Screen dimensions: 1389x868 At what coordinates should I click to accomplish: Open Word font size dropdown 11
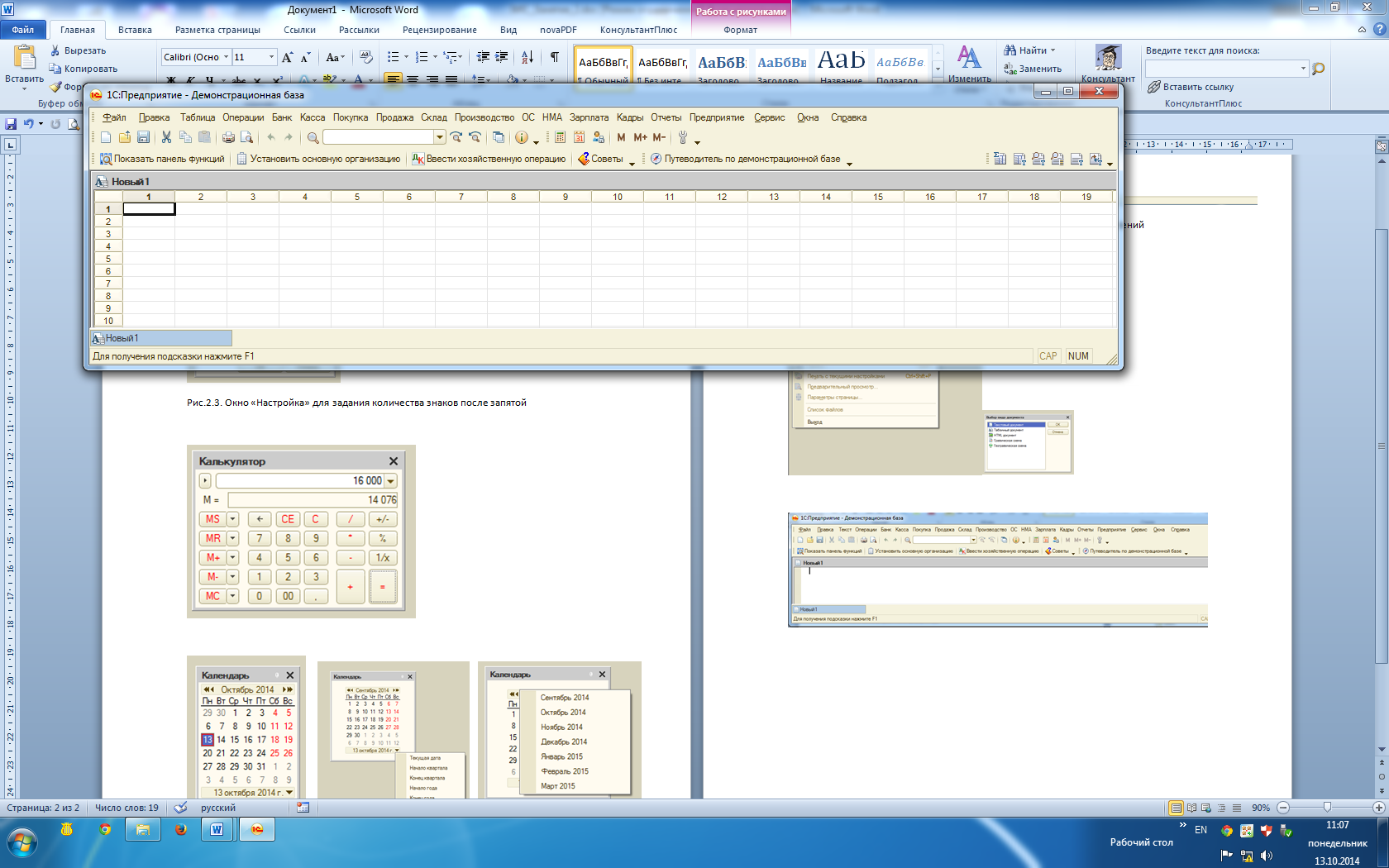pos(271,57)
